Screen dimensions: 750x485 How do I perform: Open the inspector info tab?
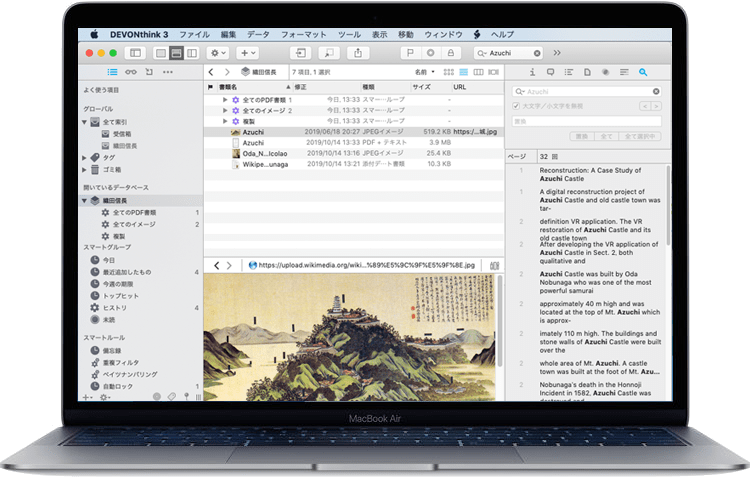point(532,72)
